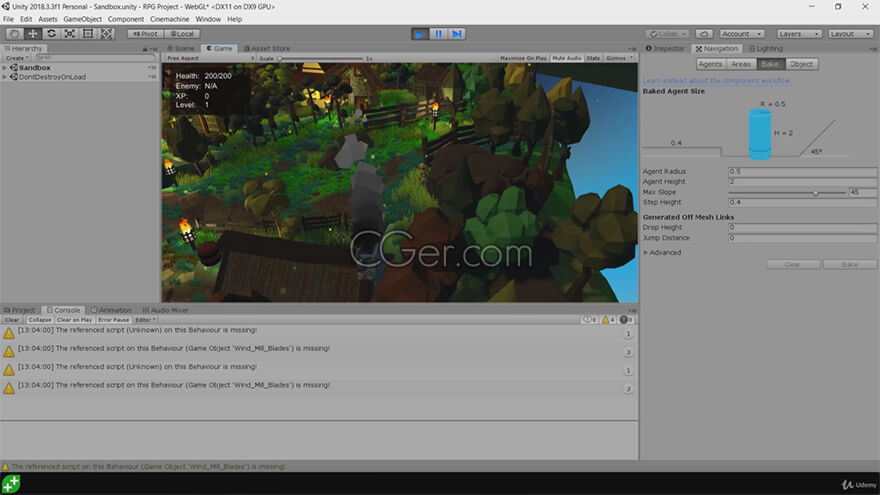
Task: Click the Agent Height field
Action: [802, 182]
